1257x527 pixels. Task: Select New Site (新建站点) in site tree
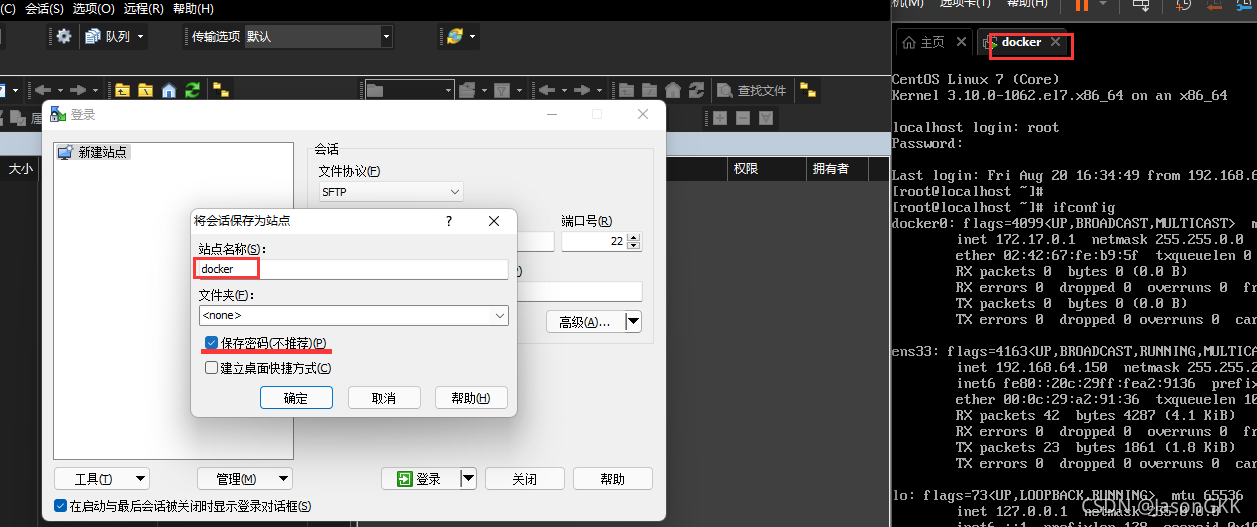coord(94,152)
